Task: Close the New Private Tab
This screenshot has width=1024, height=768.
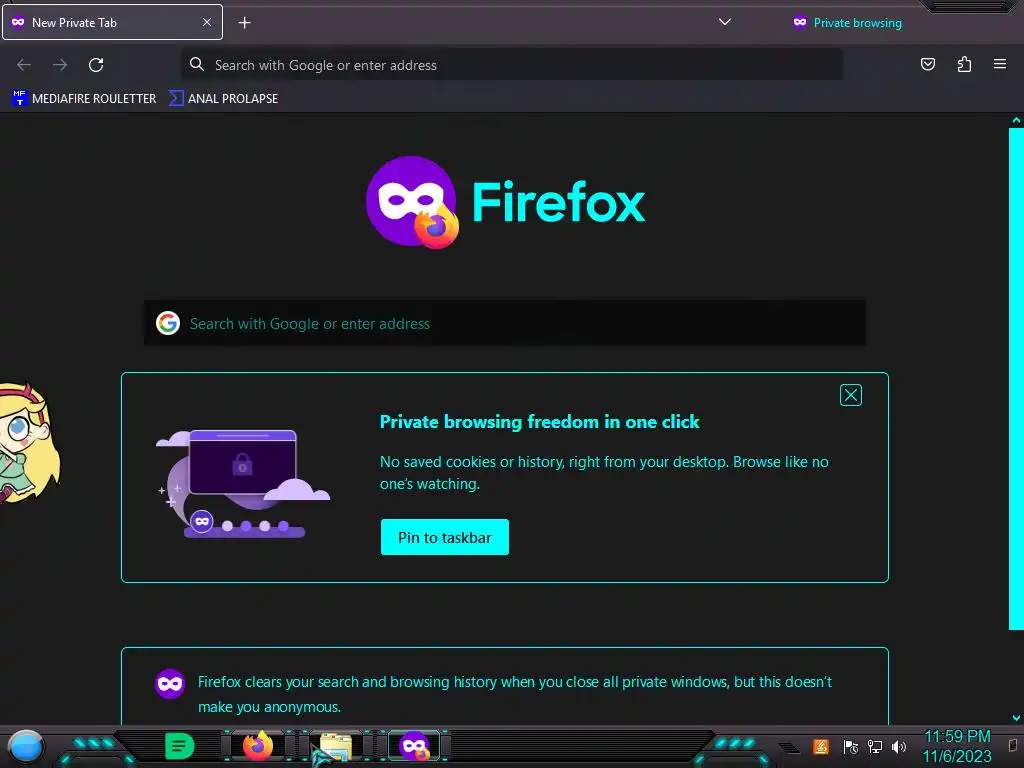Action: click(207, 22)
